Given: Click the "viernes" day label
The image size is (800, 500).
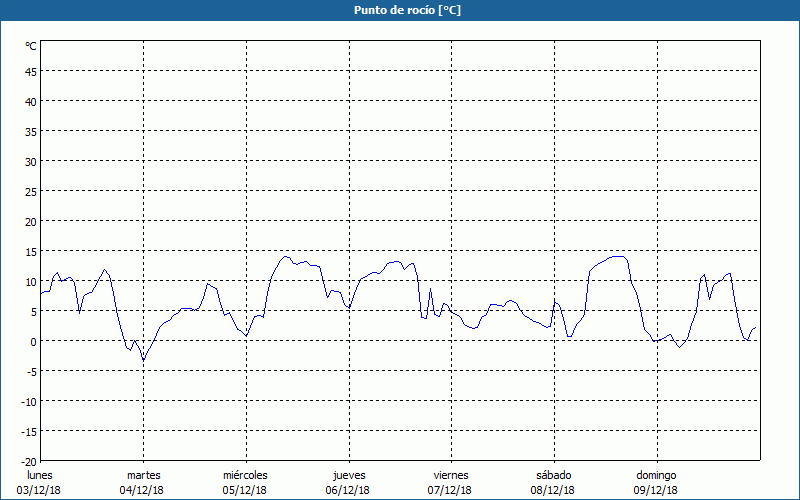Looking at the screenshot, I should coord(450,475).
